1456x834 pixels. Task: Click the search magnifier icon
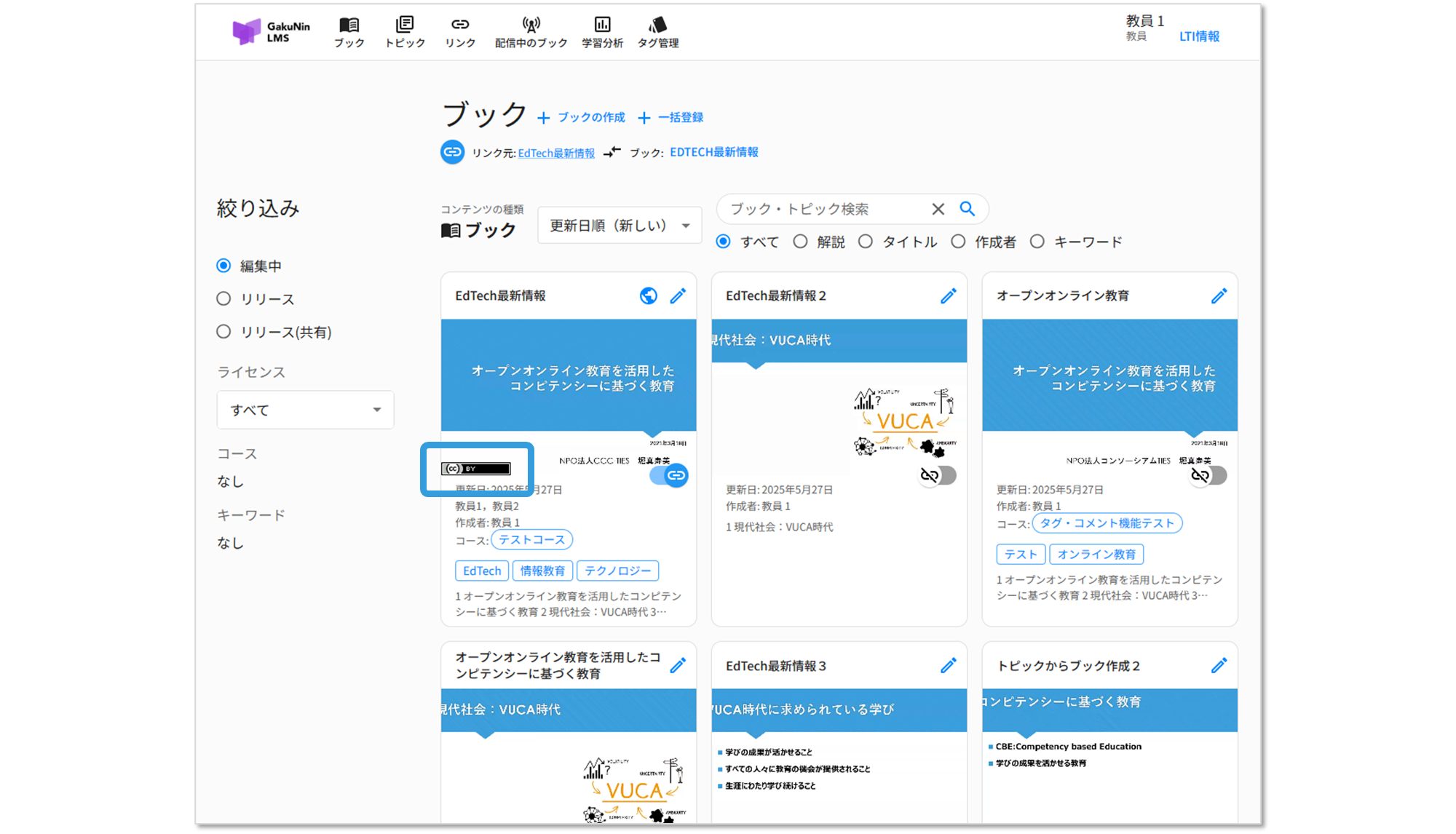click(967, 209)
